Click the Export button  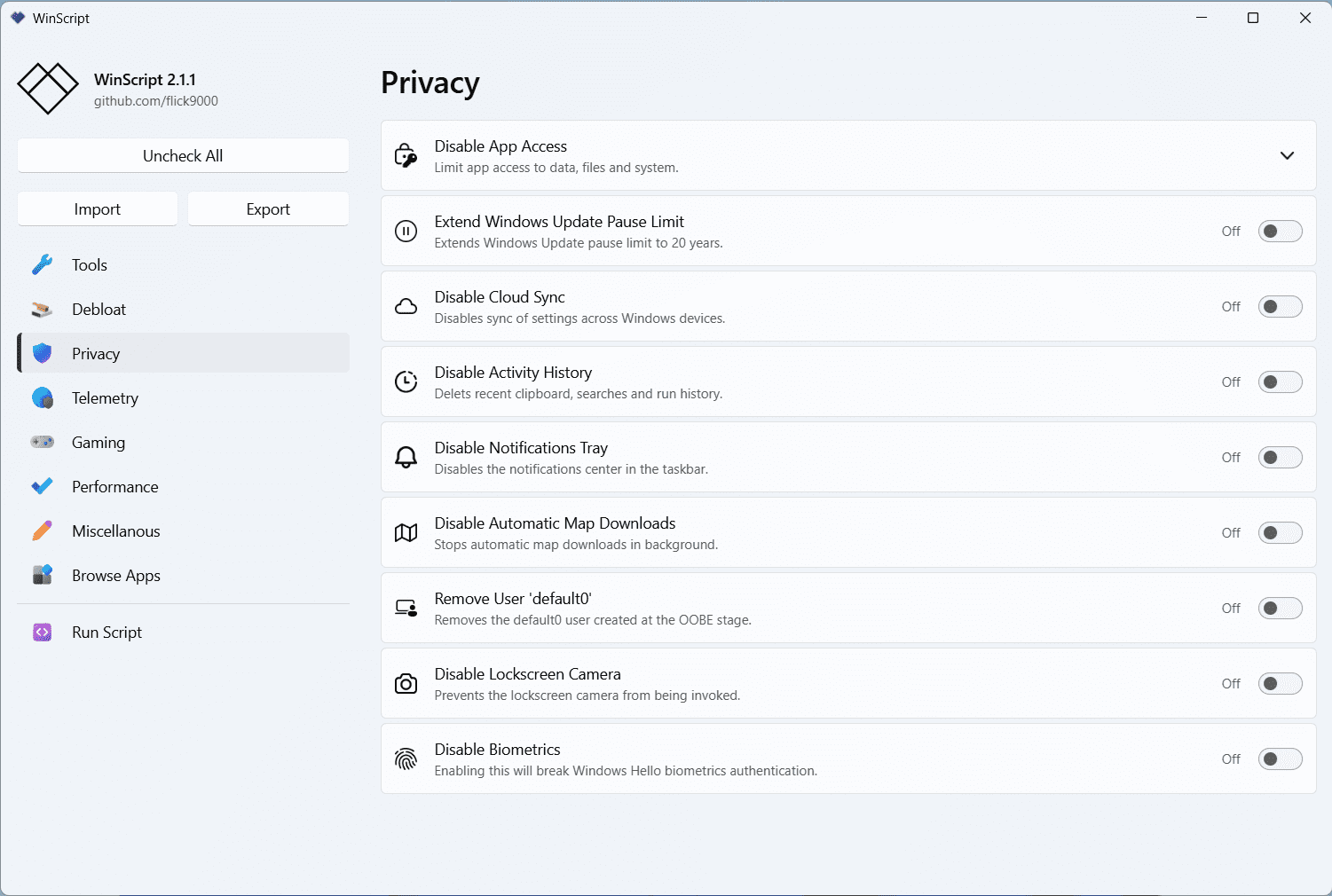pos(268,209)
